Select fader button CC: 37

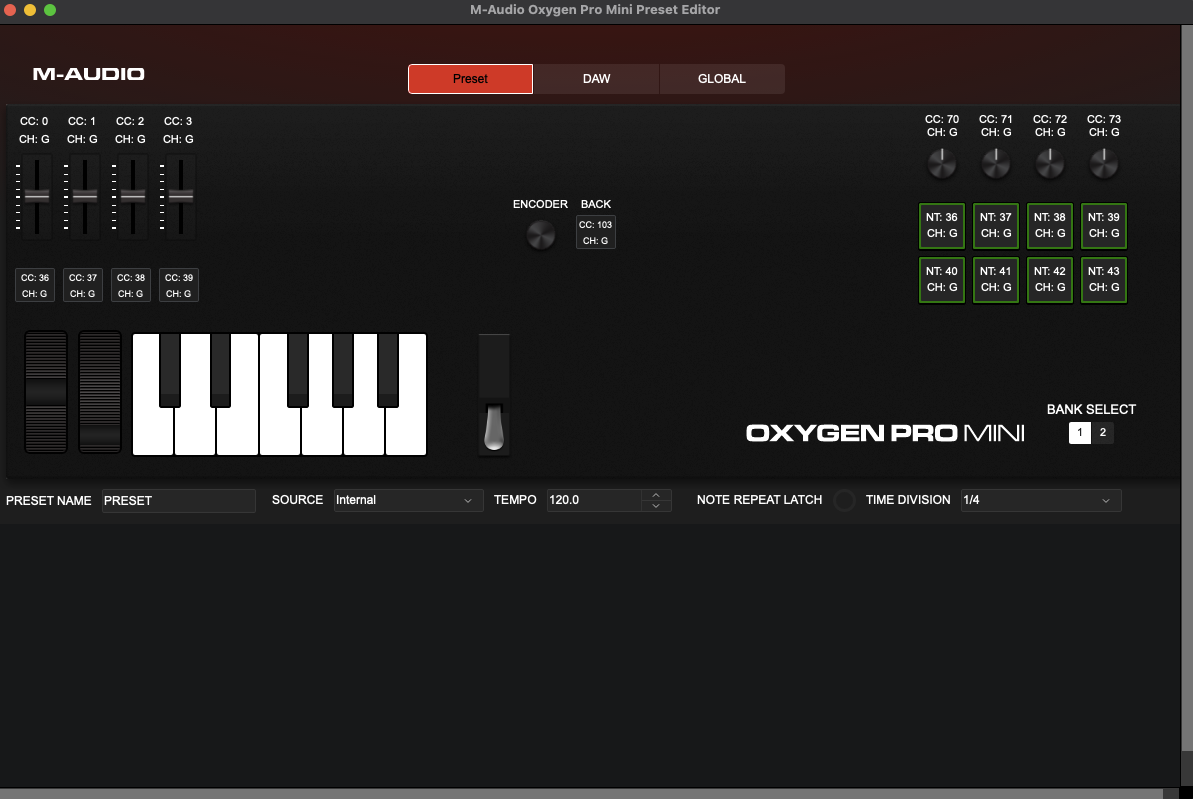point(83,285)
